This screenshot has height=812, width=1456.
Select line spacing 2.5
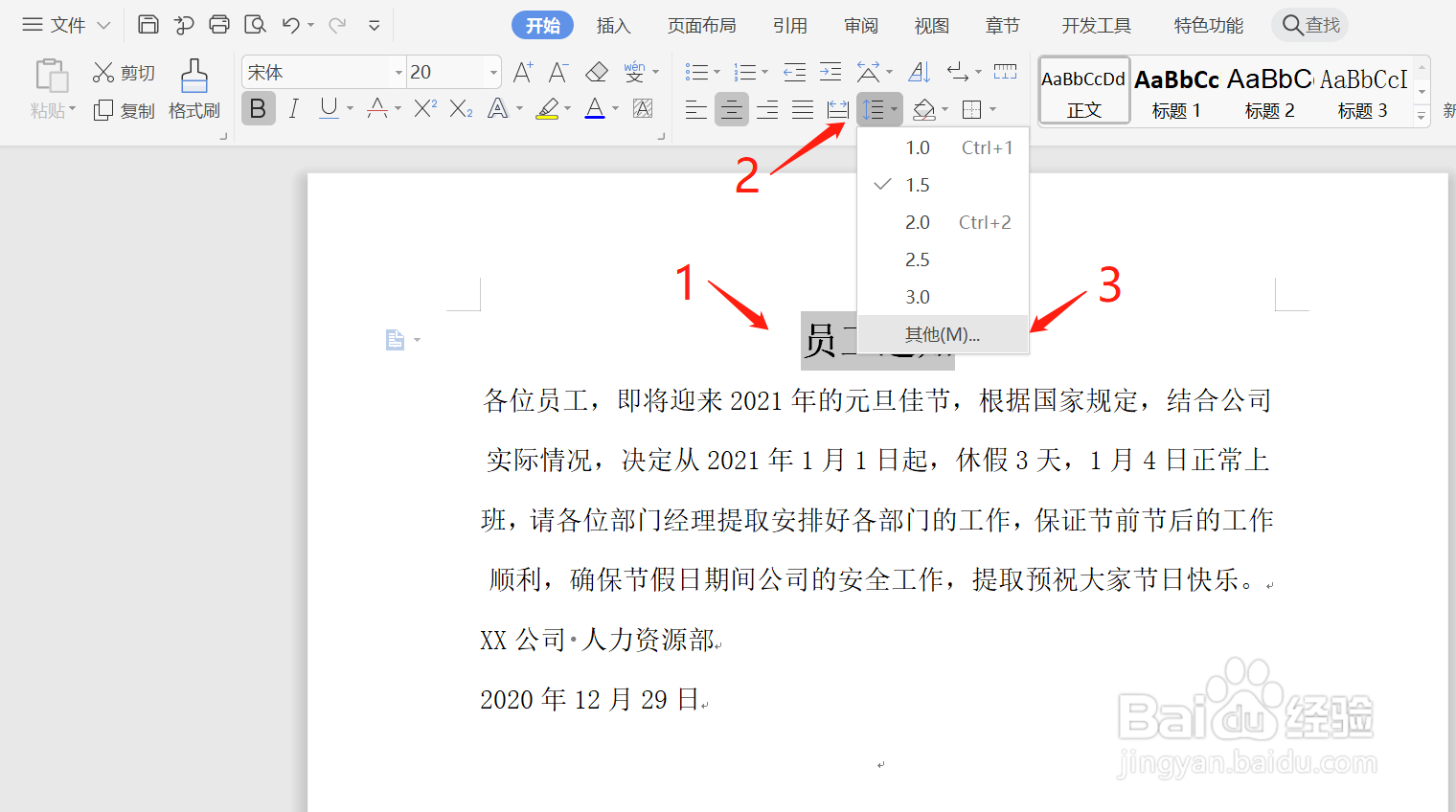pyautogui.click(x=943, y=259)
